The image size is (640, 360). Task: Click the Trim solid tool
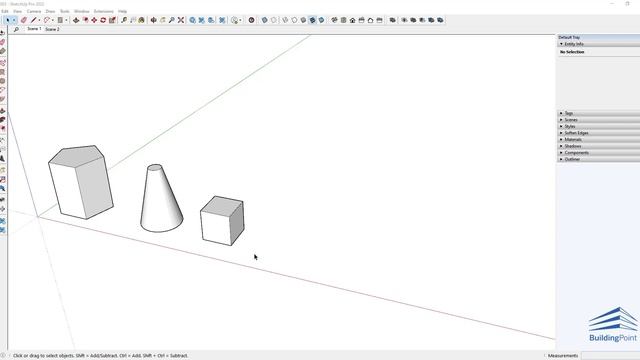click(431, 20)
